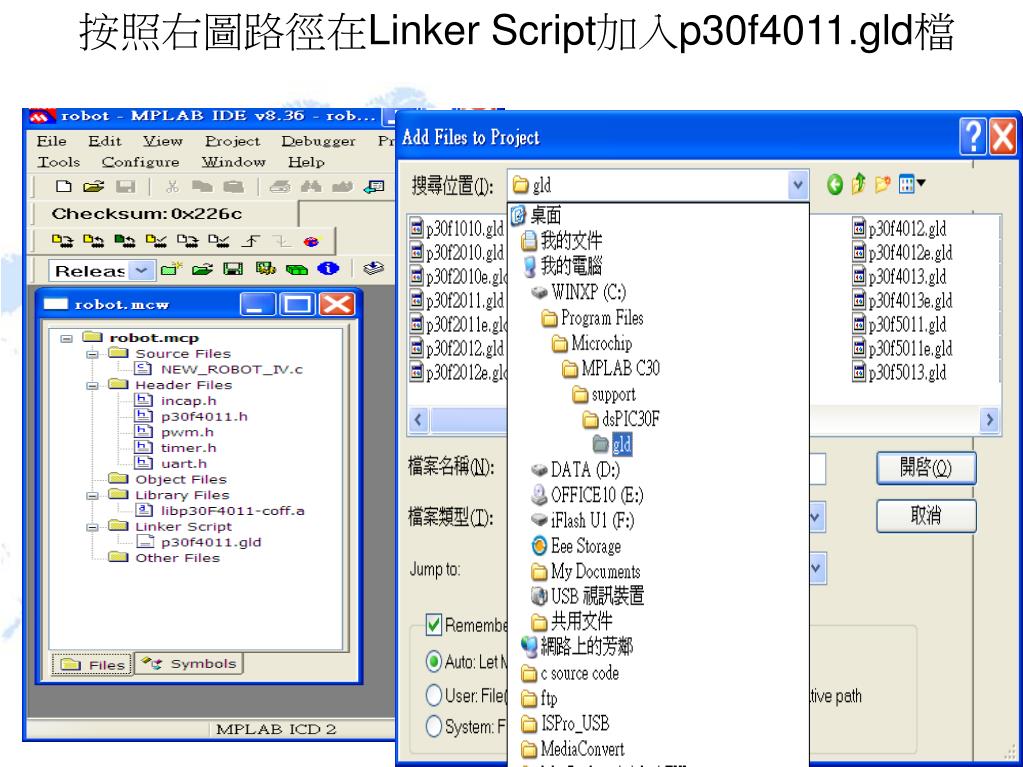
Task: Click the yellow chip checkmark verify icon
Action: tap(156, 241)
